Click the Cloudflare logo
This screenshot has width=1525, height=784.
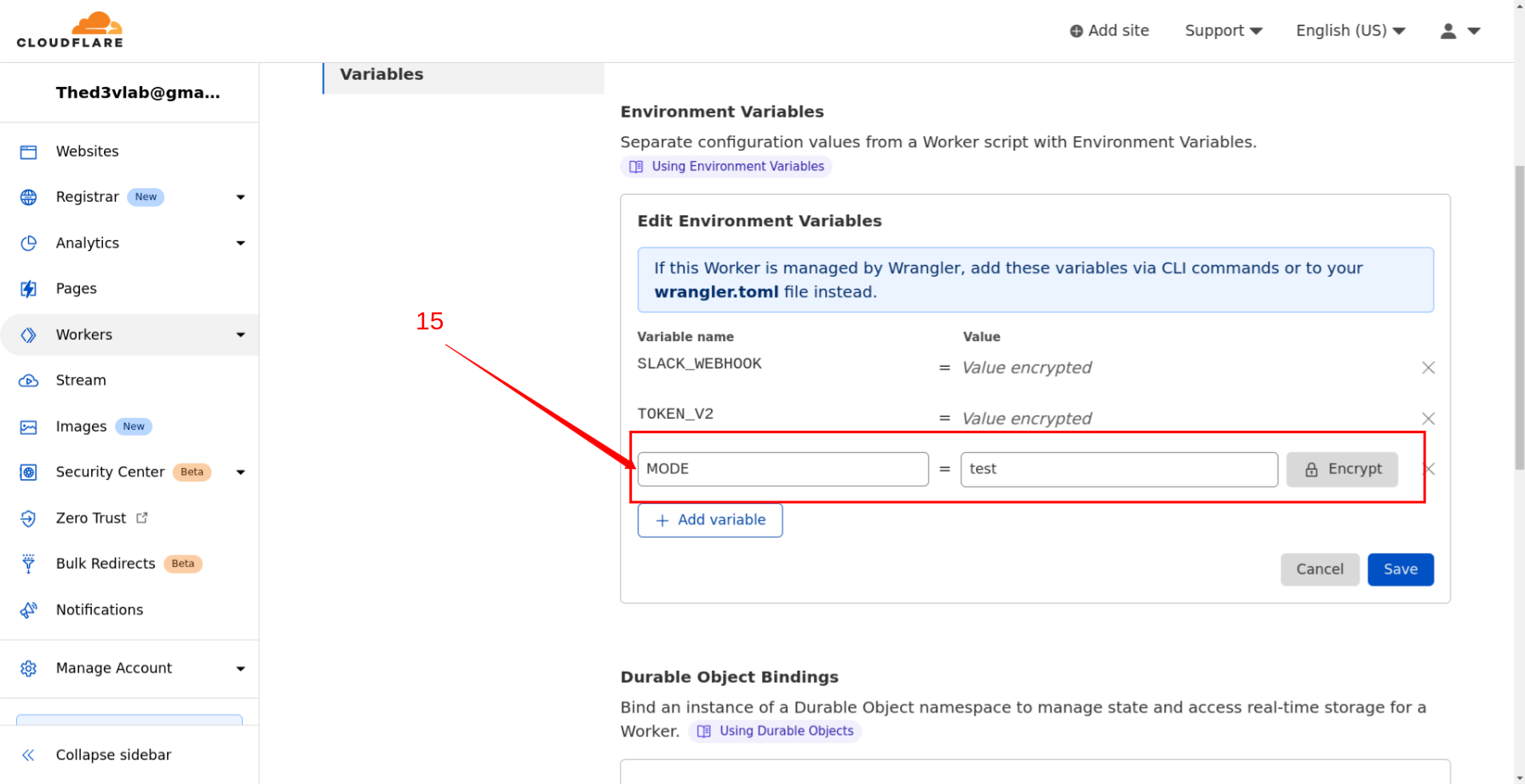tap(70, 31)
